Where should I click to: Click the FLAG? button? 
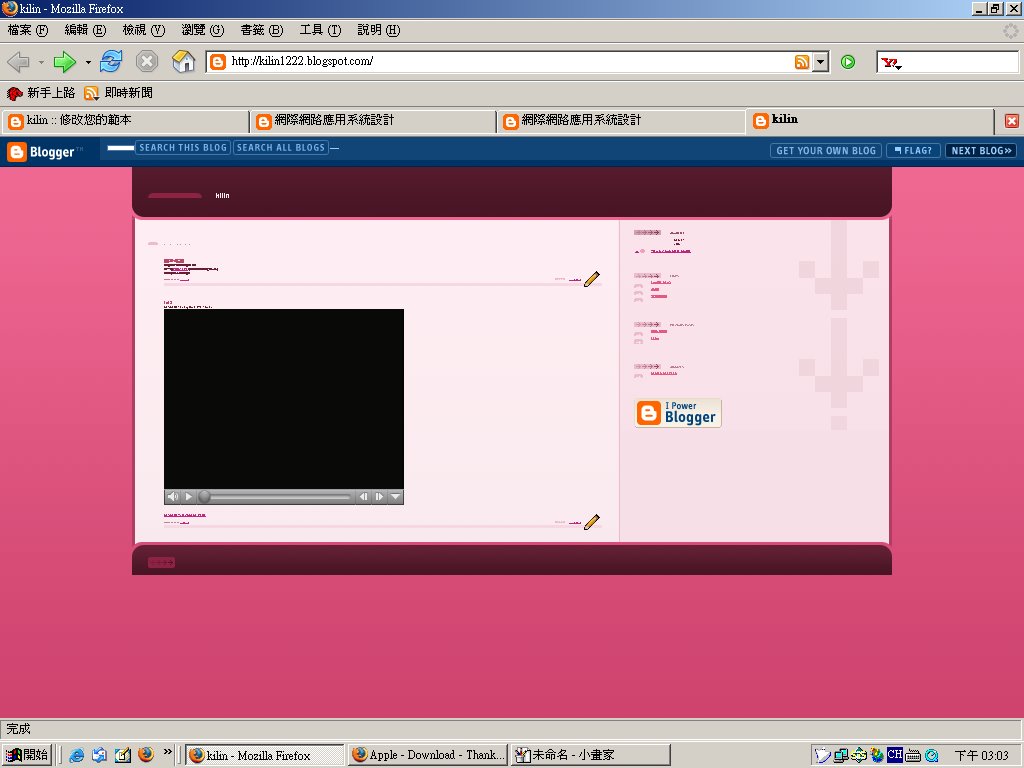click(913, 151)
